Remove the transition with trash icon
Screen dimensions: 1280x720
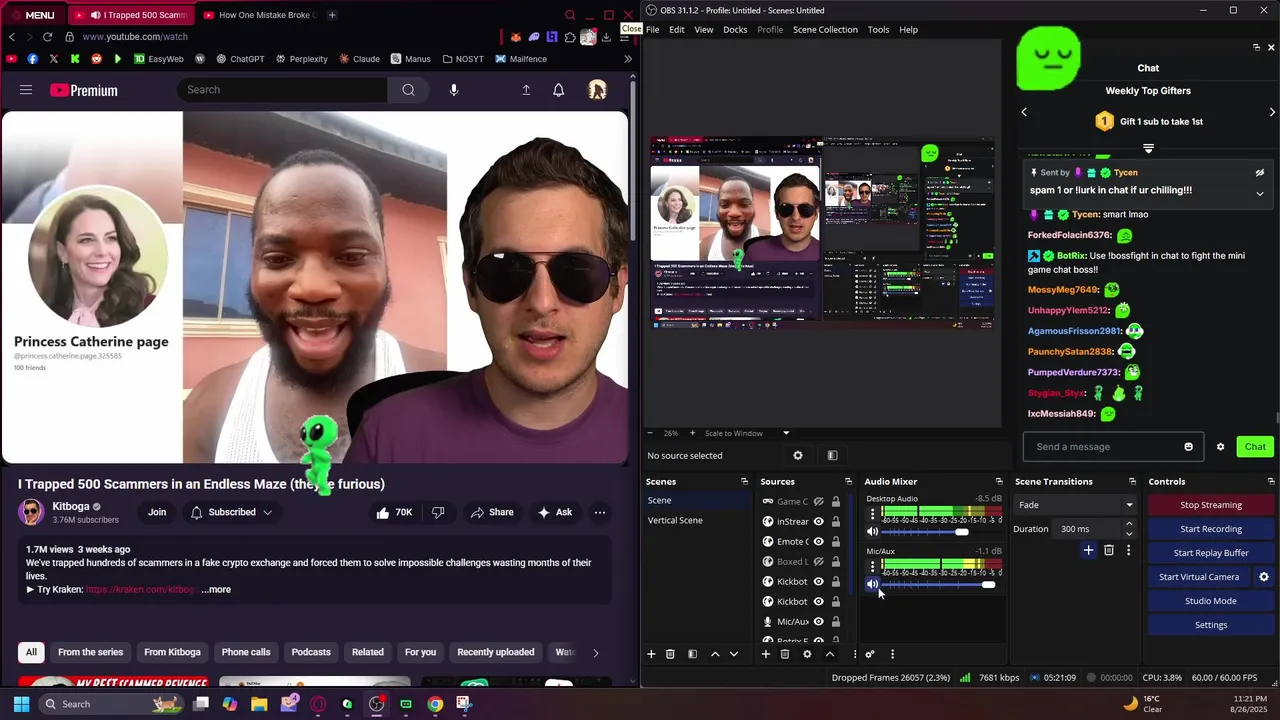pyautogui.click(x=1109, y=550)
